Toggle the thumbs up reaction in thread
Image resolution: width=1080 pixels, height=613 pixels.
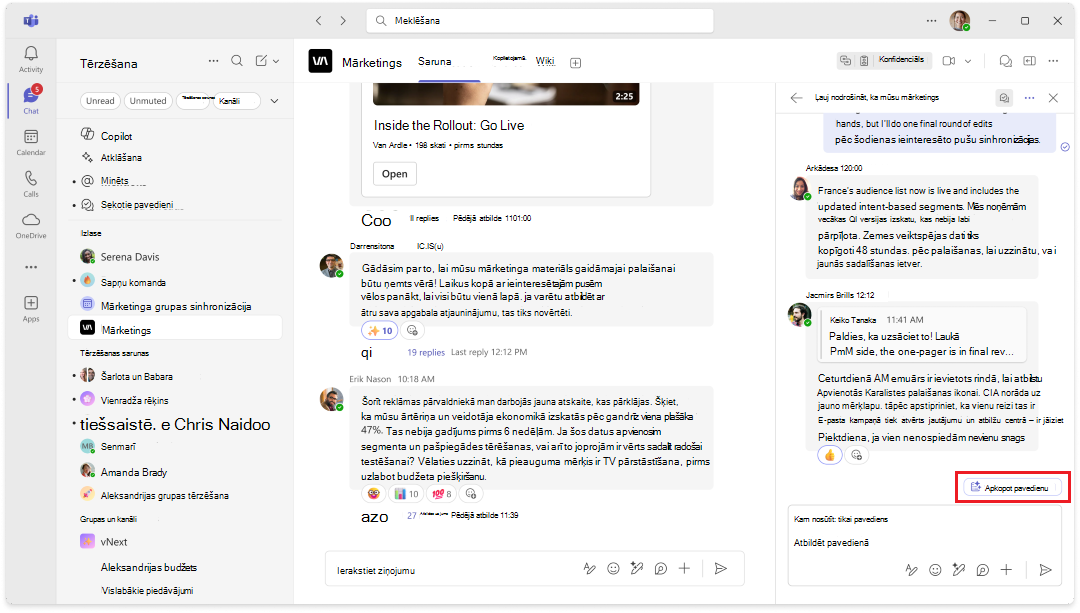pos(830,455)
